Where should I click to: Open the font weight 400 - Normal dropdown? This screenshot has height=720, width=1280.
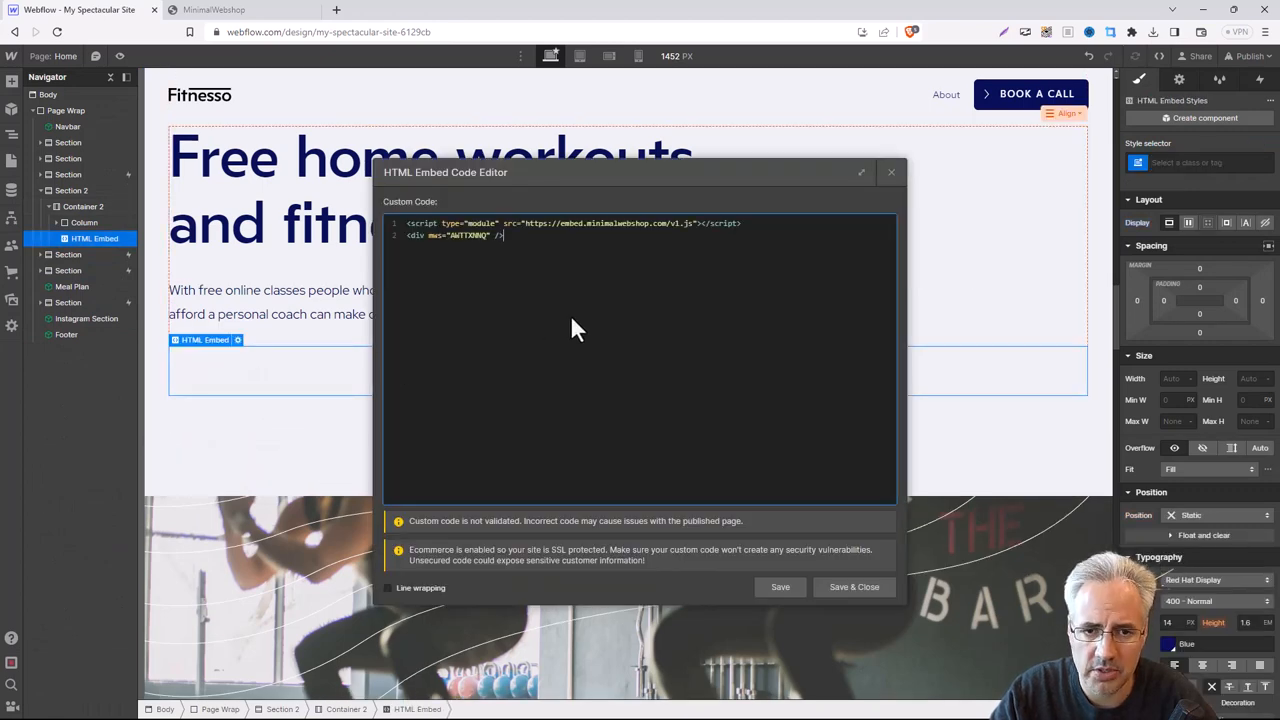coord(1217,601)
